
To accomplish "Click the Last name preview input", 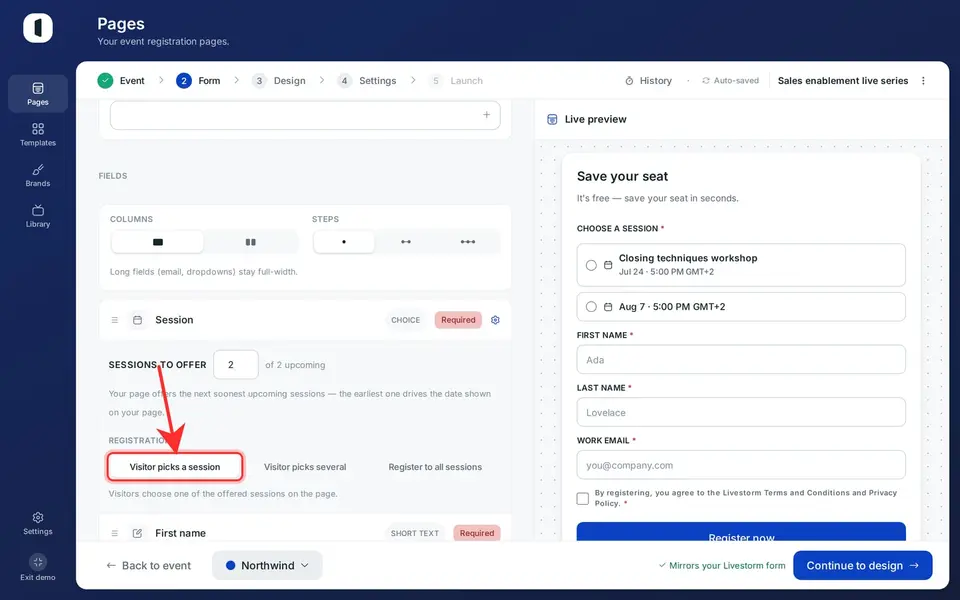I will pos(741,413).
